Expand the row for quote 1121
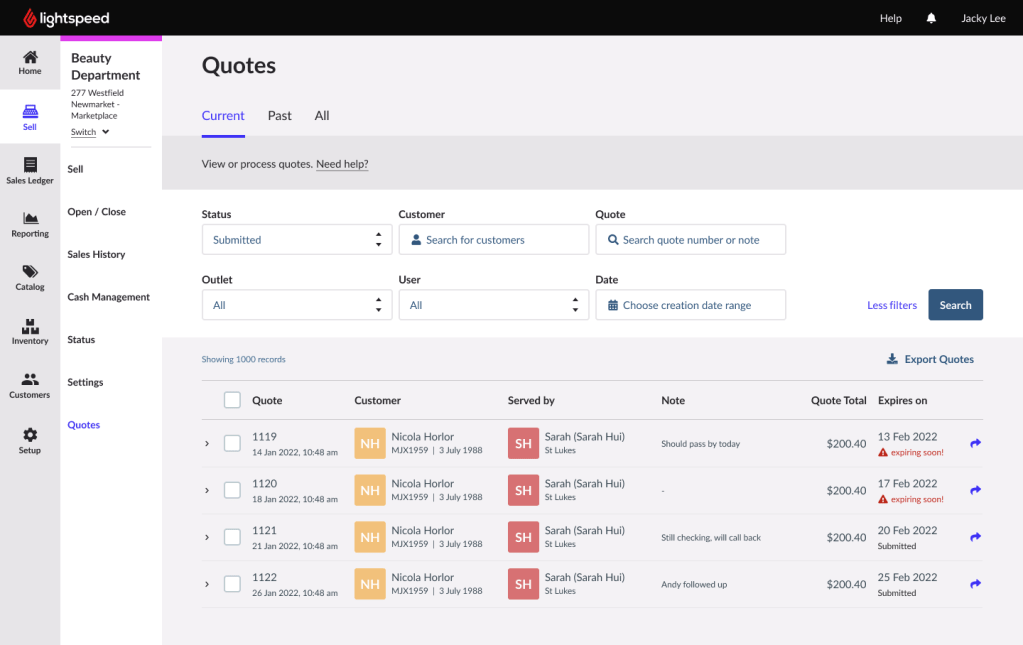Viewport: 1023px width, 645px height. point(207,537)
